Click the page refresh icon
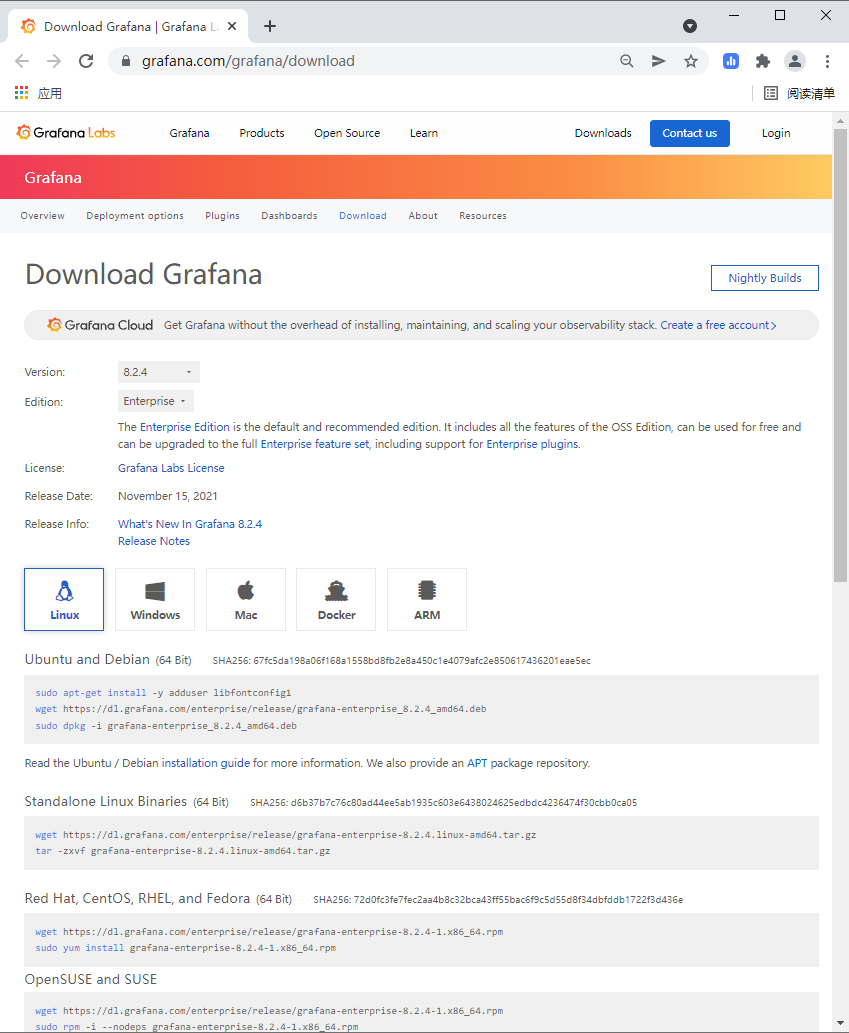The height and width of the screenshot is (1033, 849). (x=86, y=61)
